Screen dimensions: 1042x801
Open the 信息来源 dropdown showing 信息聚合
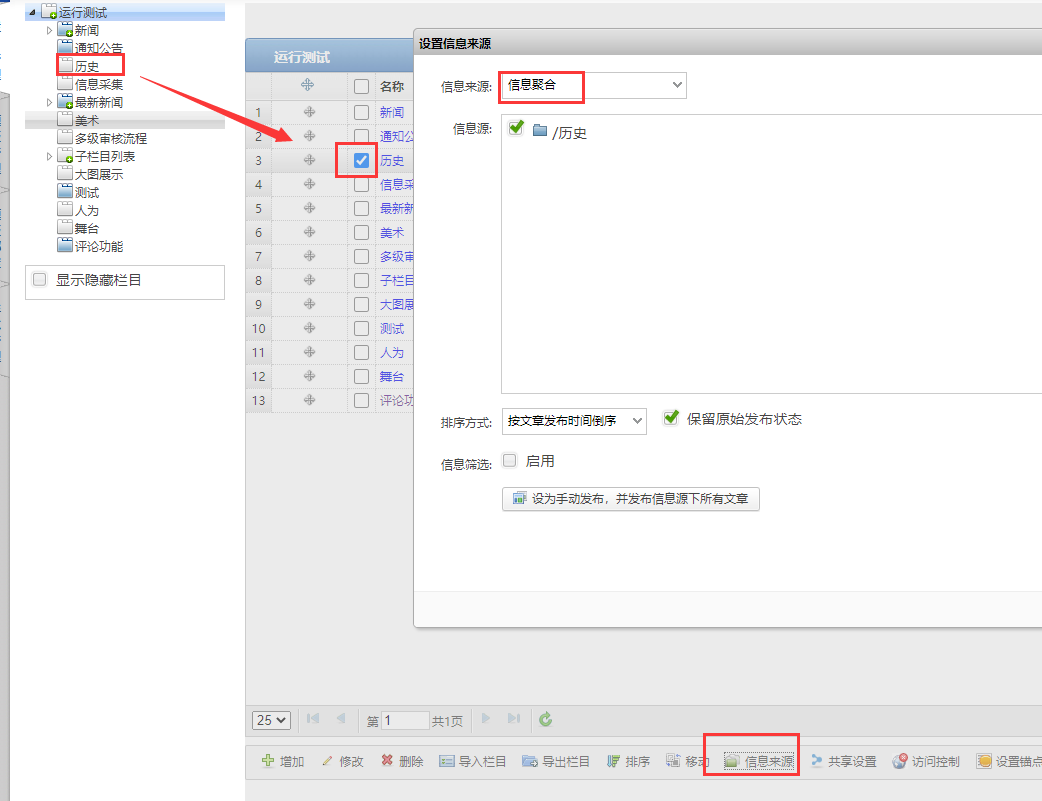pyautogui.click(x=593, y=86)
